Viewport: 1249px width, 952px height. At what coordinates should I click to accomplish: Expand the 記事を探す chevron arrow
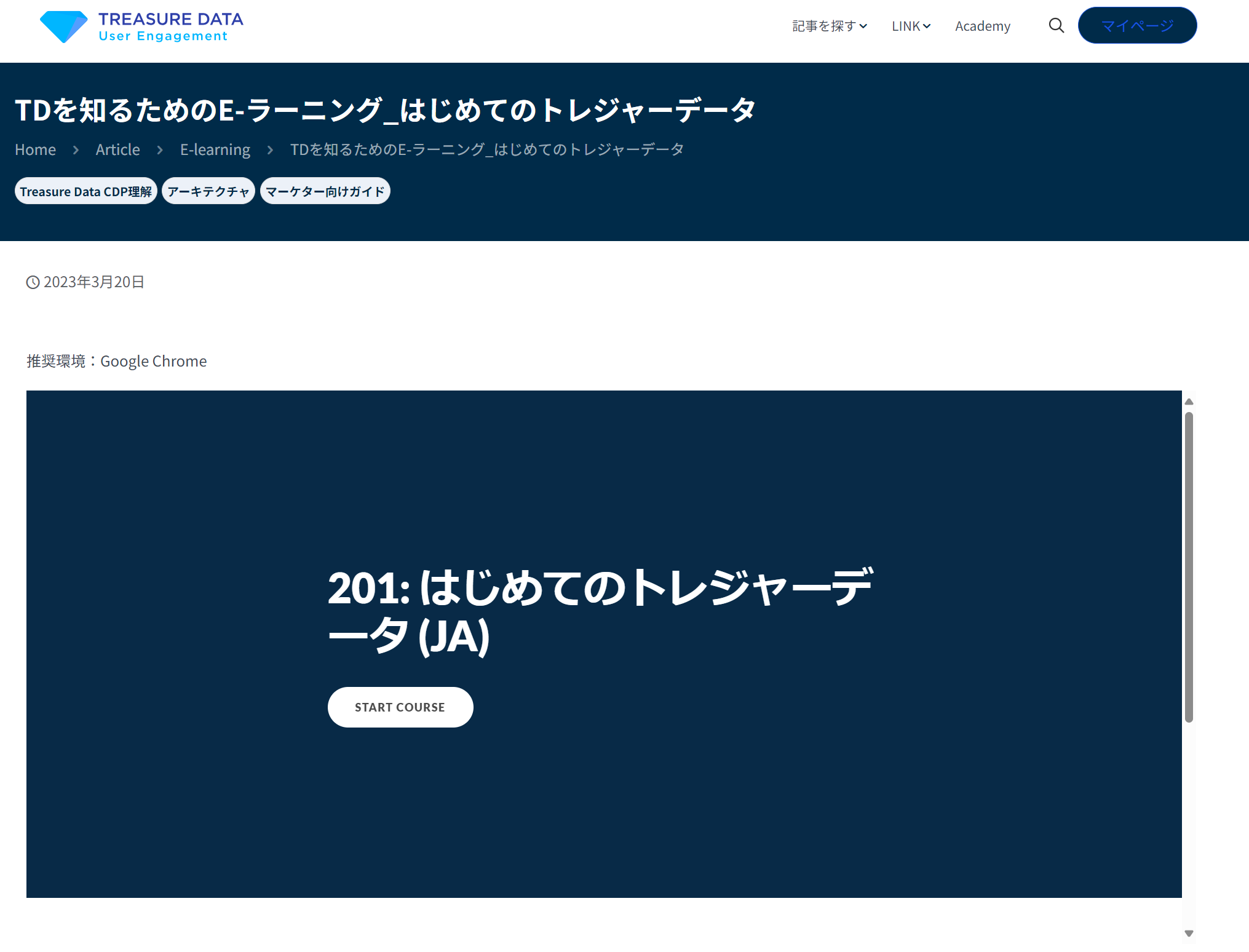[863, 26]
